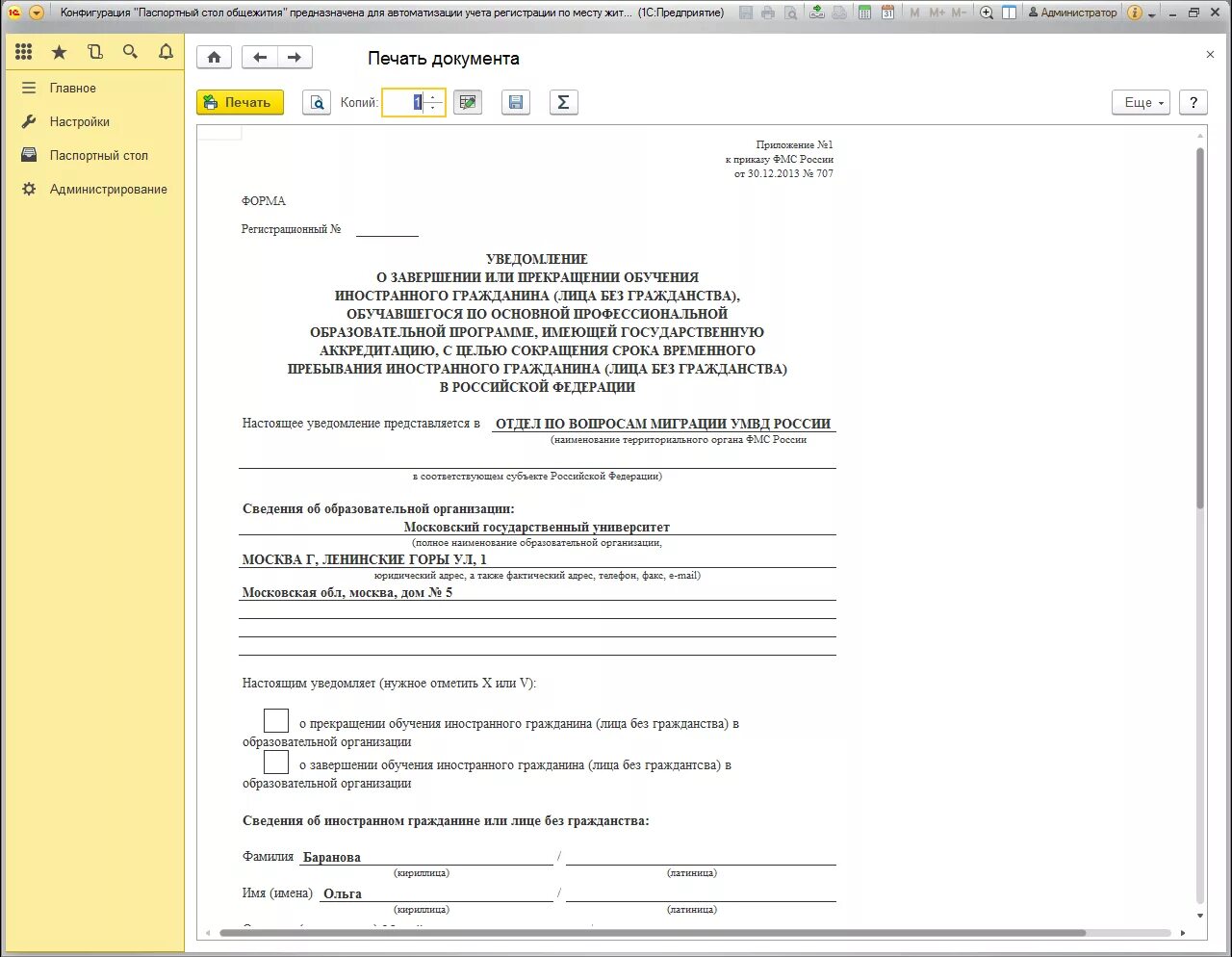The image size is (1232, 957).
Task: Open the Главное section
Action: pyautogui.click(x=73, y=88)
